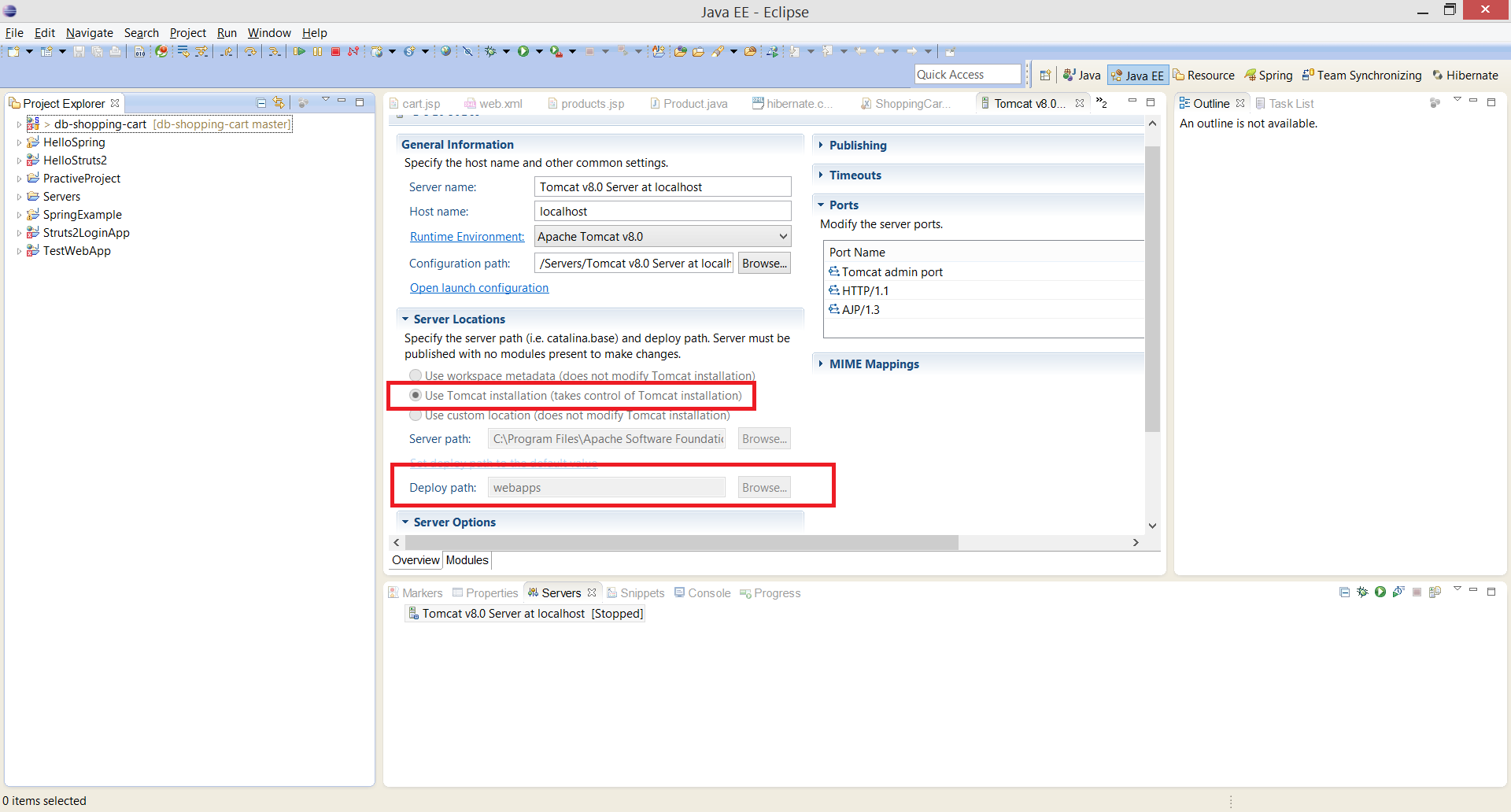The height and width of the screenshot is (812, 1511).
Task: Select Use Tomcat installation radio button
Action: 416,395
